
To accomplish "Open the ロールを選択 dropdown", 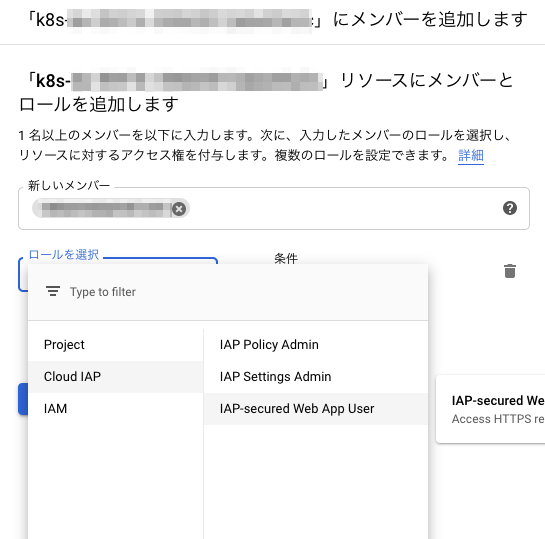I will coord(118,261).
